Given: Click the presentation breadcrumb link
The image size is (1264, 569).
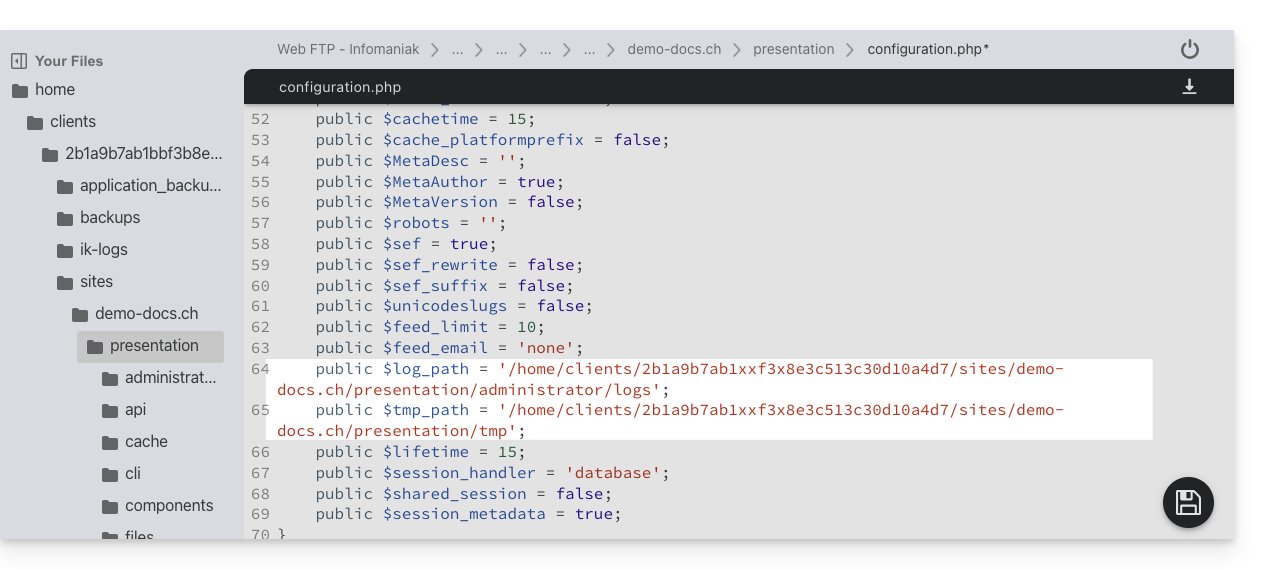Looking at the screenshot, I should coord(793,49).
